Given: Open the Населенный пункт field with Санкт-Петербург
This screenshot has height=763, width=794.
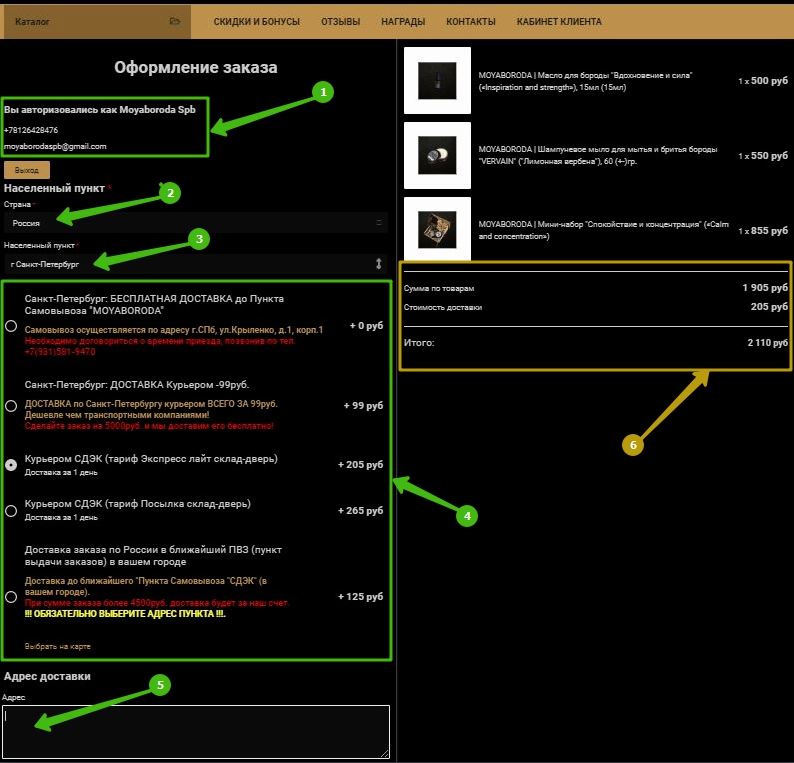Looking at the screenshot, I should [195, 264].
